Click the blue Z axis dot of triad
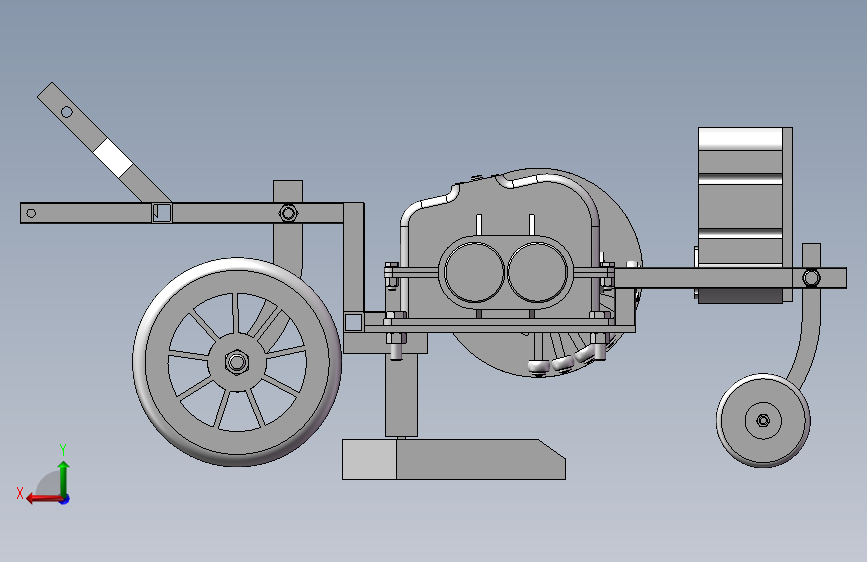The height and width of the screenshot is (562, 867). pos(65,499)
